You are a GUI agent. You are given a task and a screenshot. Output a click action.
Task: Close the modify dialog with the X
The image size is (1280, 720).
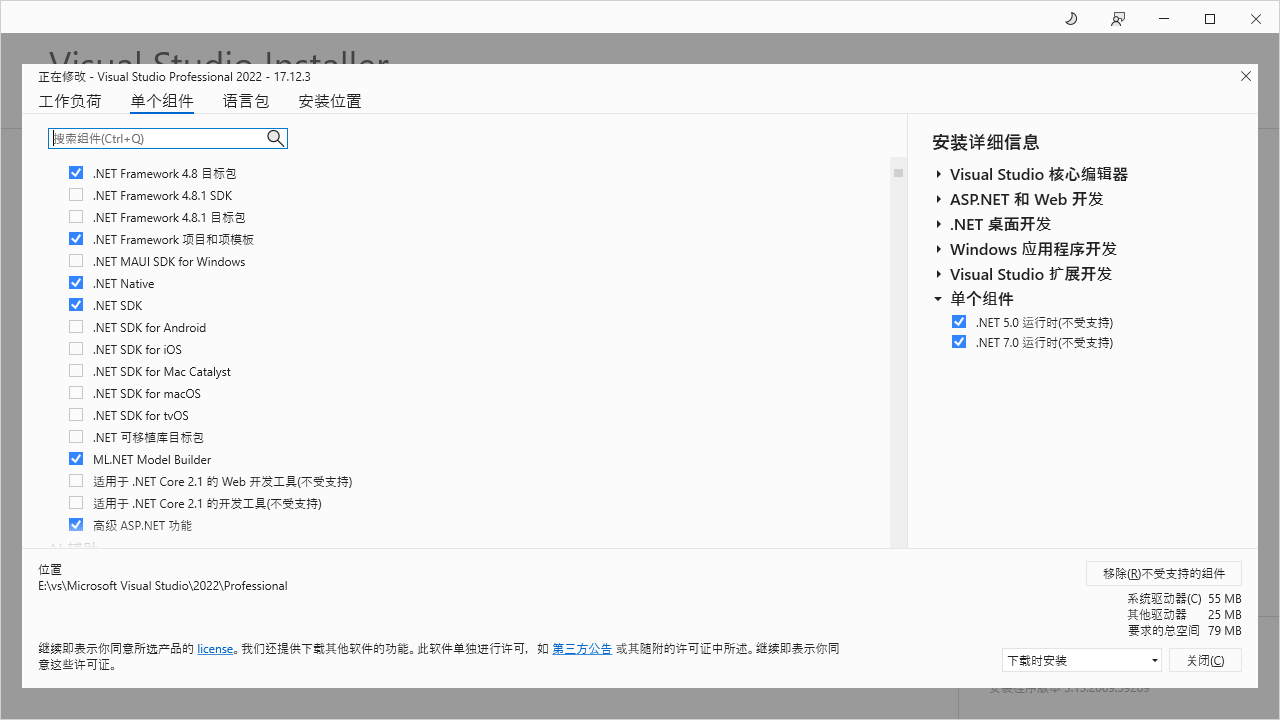click(1246, 76)
